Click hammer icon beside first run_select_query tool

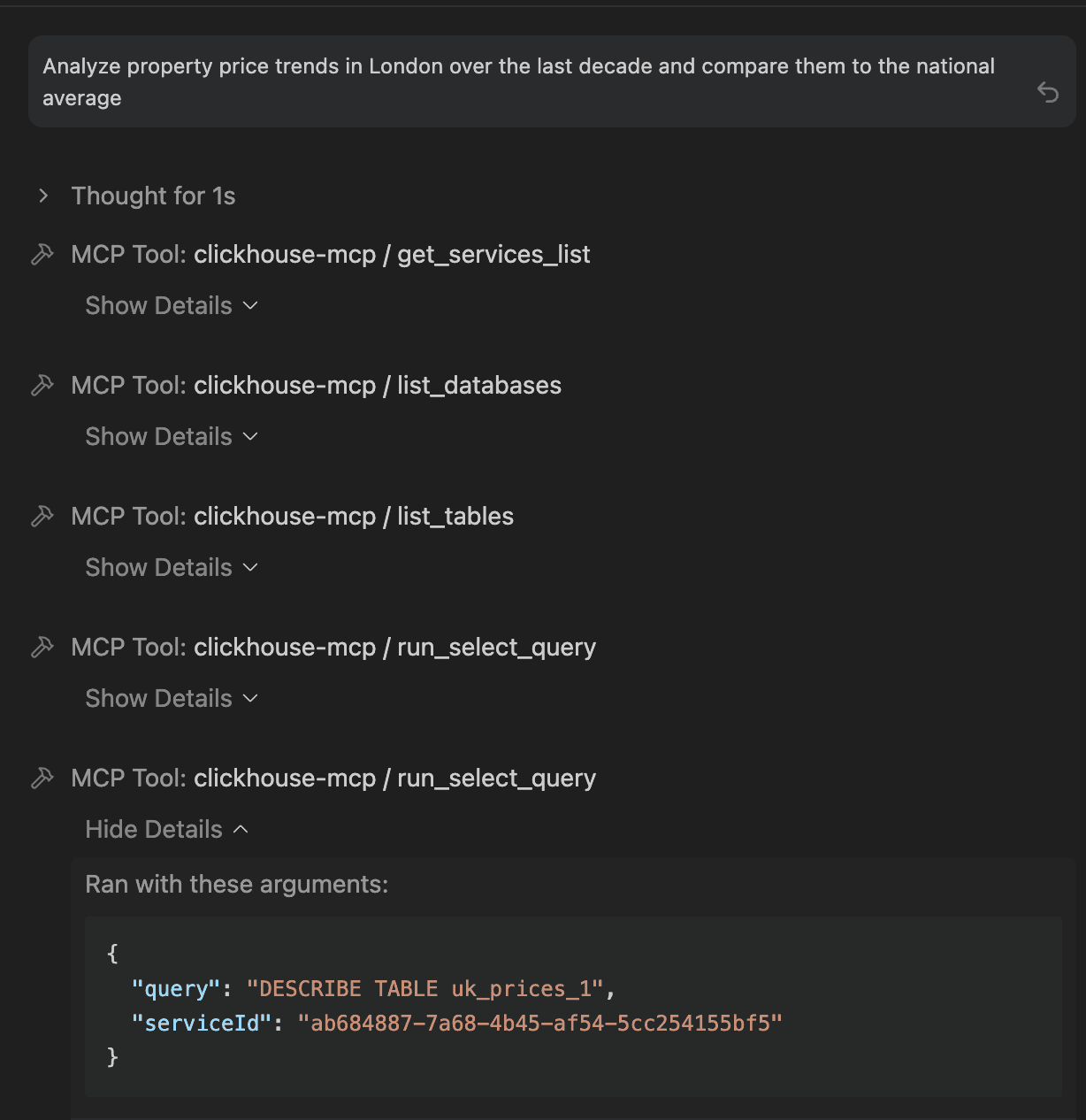(x=42, y=648)
